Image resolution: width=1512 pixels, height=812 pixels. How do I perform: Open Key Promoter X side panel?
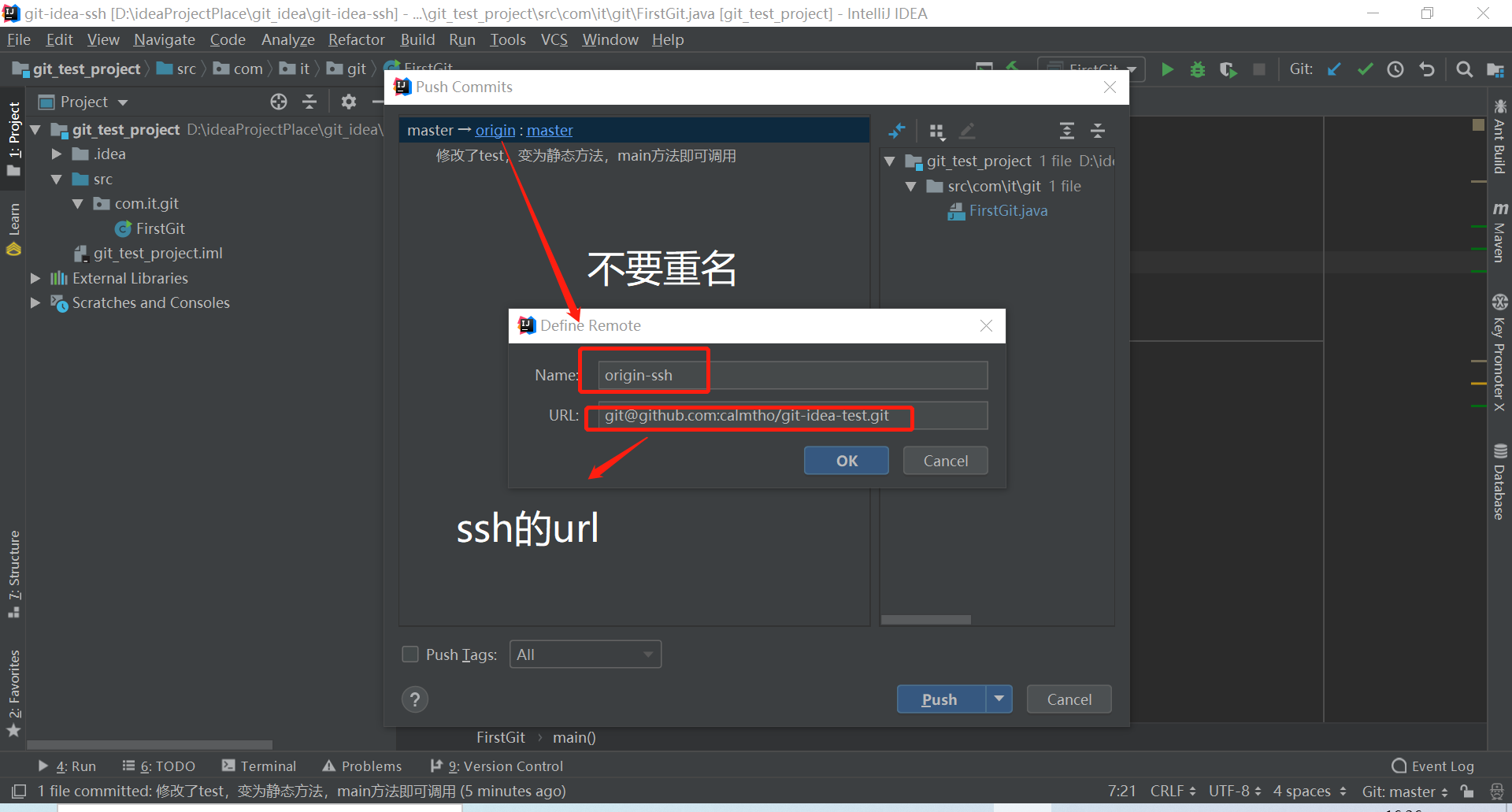(x=1499, y=353)
